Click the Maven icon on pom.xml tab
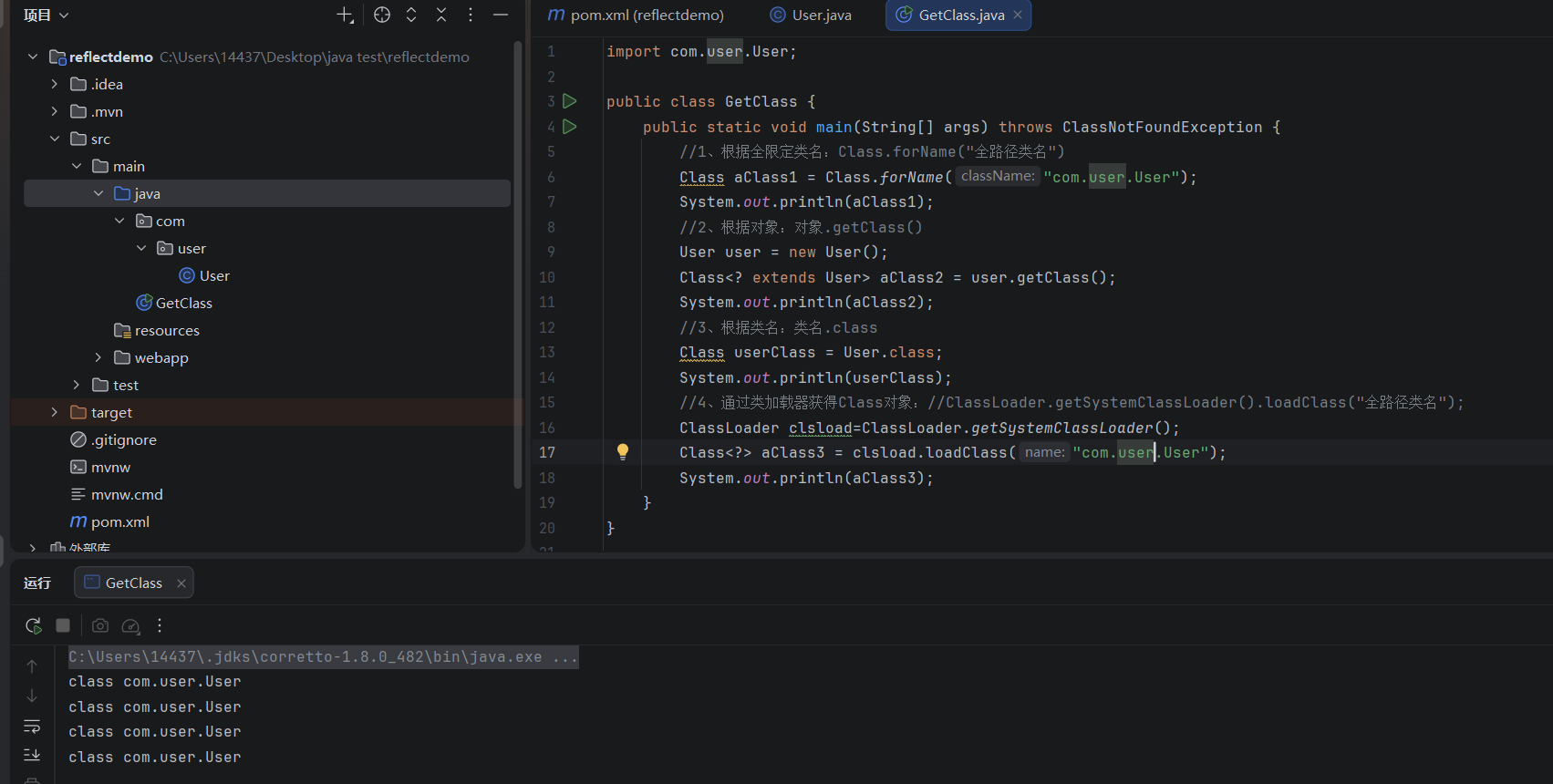Viewport: 1553px width, 784px height. click(556, 15)
